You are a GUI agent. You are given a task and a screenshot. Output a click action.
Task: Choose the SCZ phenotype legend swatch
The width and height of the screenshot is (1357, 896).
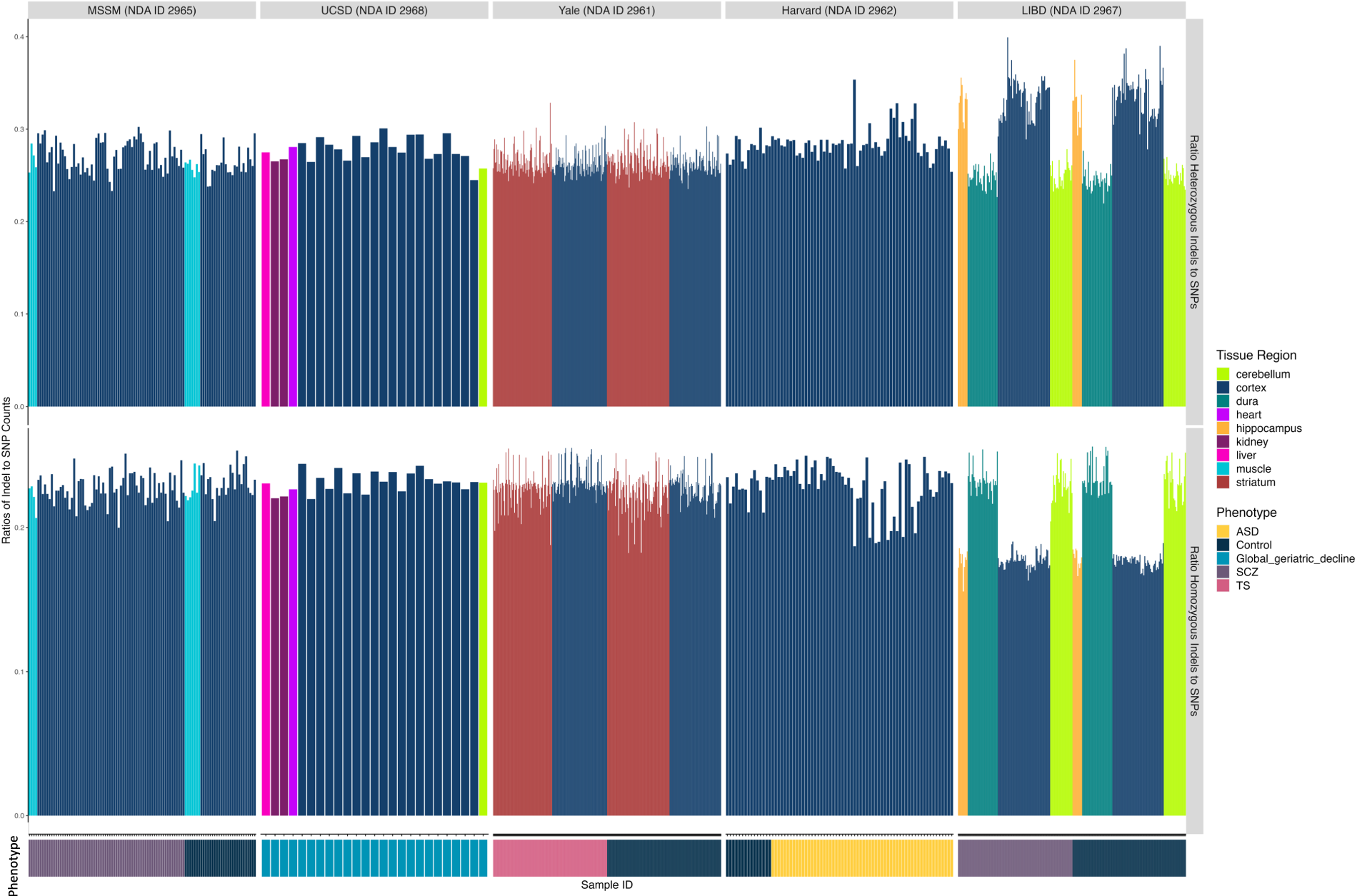click(x=1223, y=573)
